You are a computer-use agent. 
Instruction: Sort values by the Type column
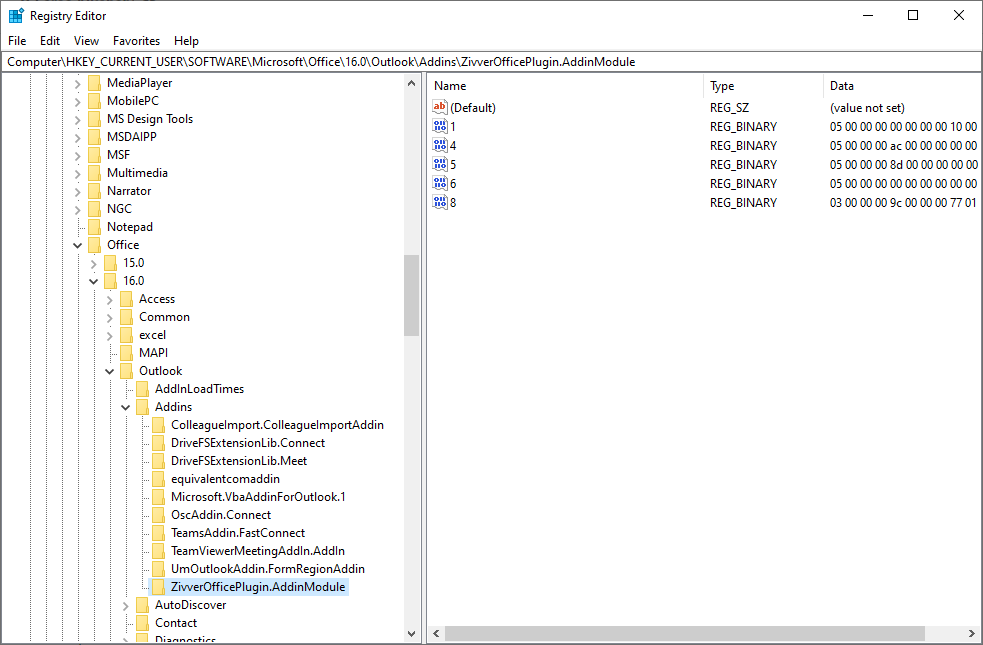click(x=730, y=86)
